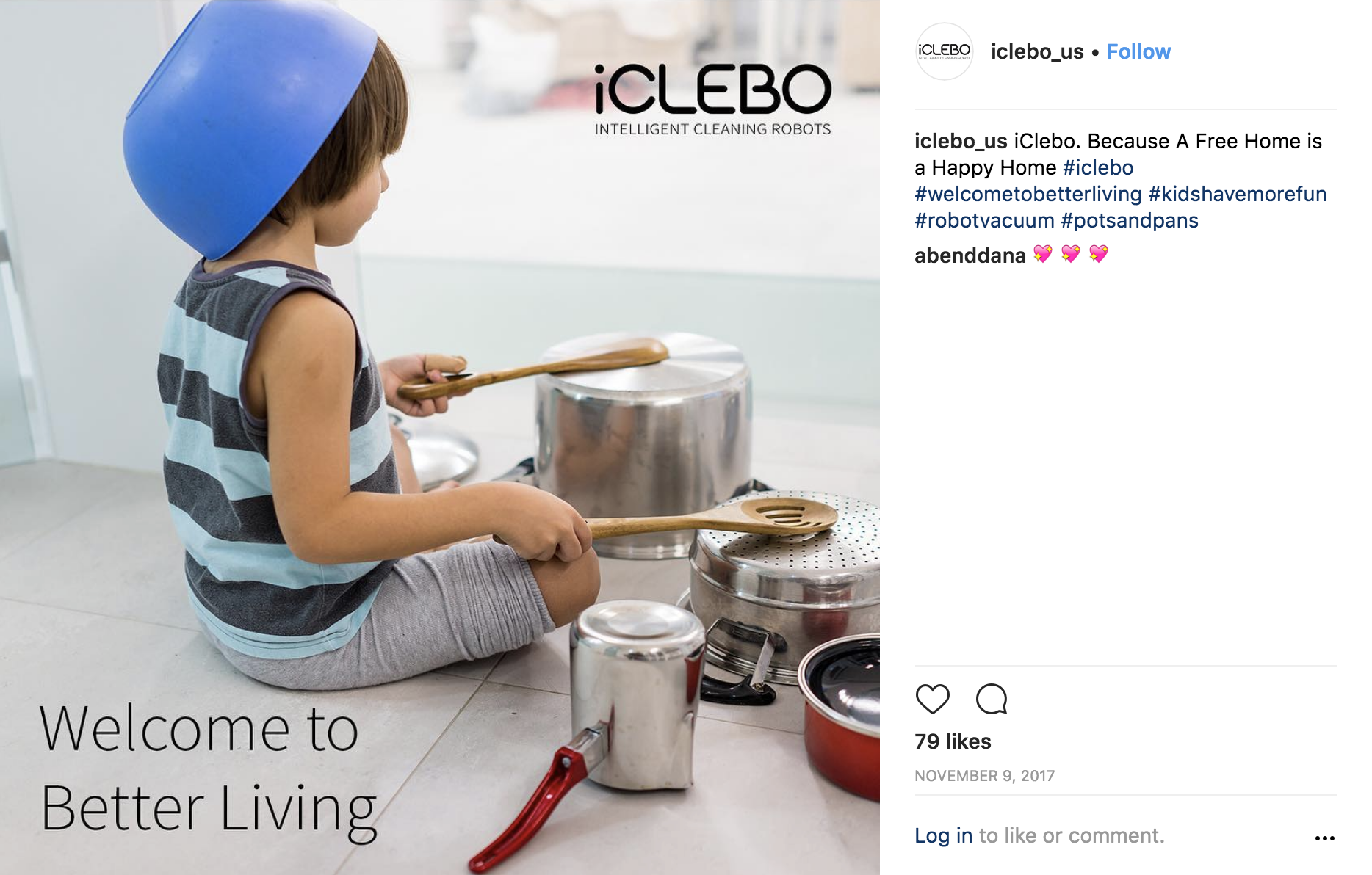1372x875 pixels.
Task: Click the post photo of the child
Action: pos(440,437)
